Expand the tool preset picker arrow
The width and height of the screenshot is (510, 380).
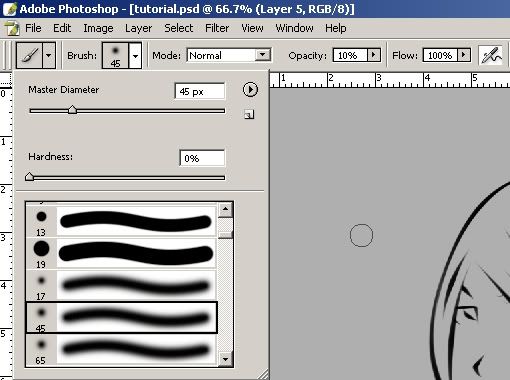tap(49, 55)
